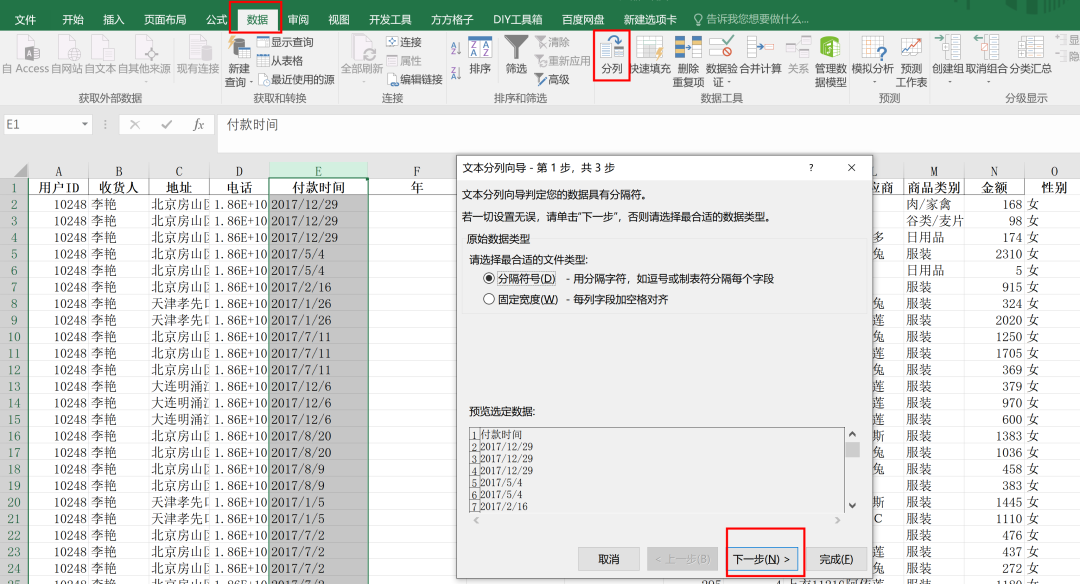Click the Name Box showing E1
This screenshot has height=584, width=1080.
point(41,125)
